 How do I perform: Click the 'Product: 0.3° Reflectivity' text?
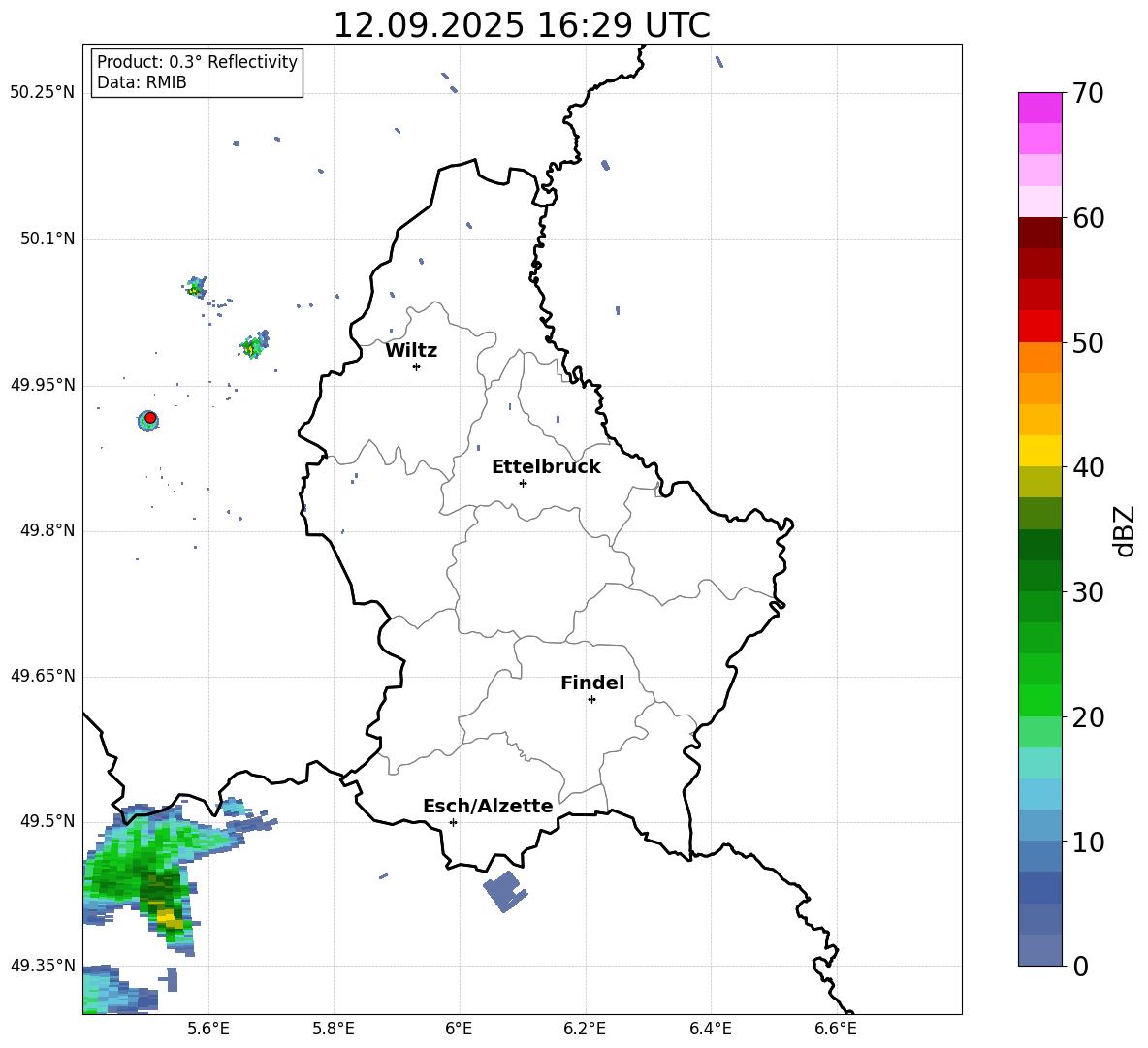click(x=197, y=61)
